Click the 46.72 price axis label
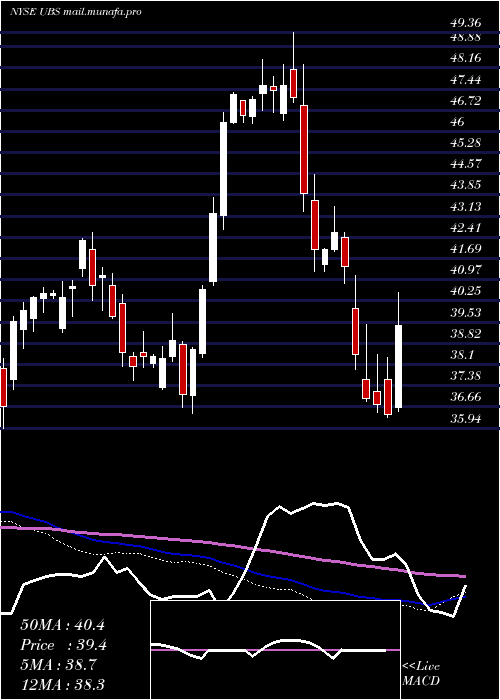This screenshot has width=500, height=700. [466, 101]
